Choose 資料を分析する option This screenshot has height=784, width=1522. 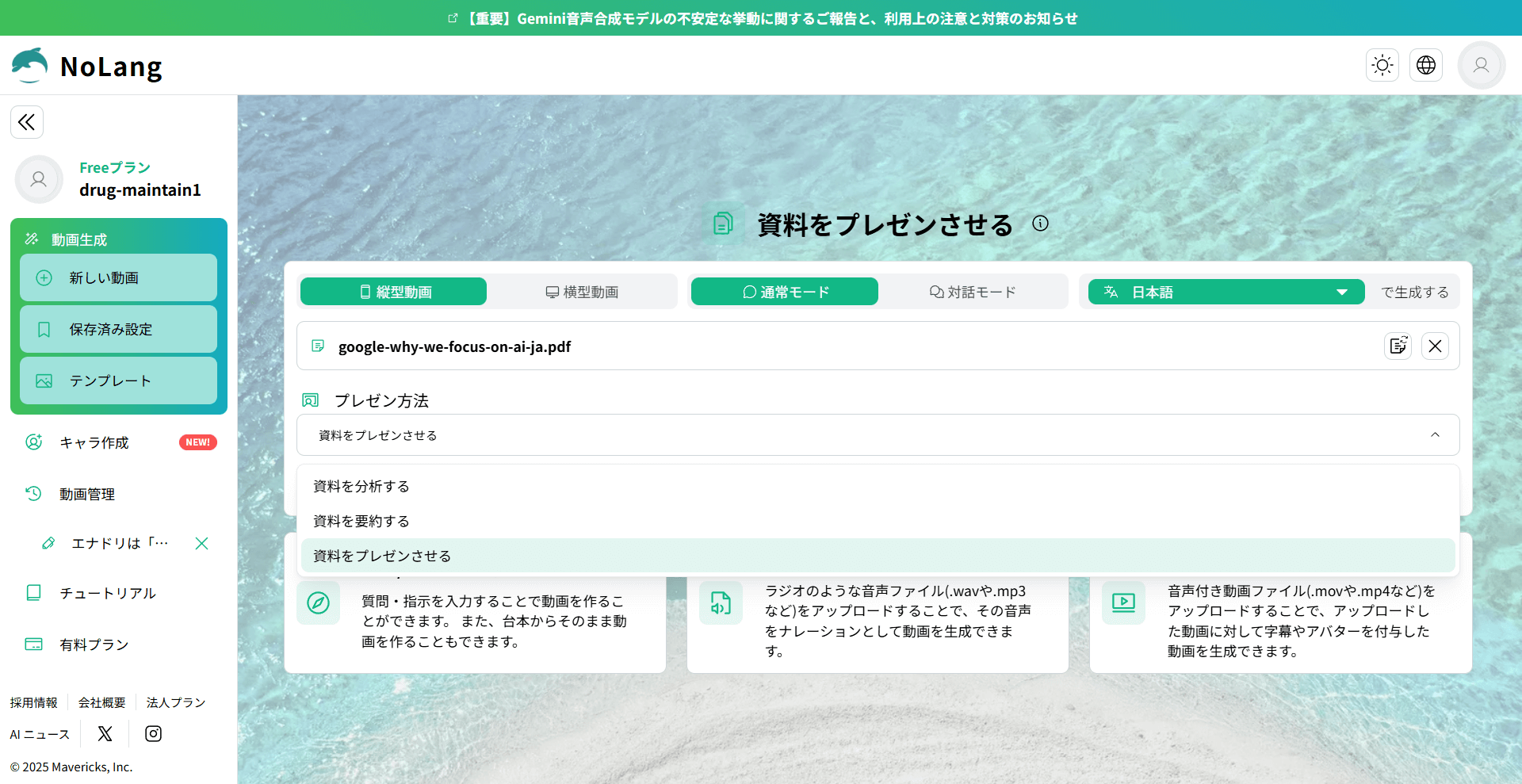point(361,486)
